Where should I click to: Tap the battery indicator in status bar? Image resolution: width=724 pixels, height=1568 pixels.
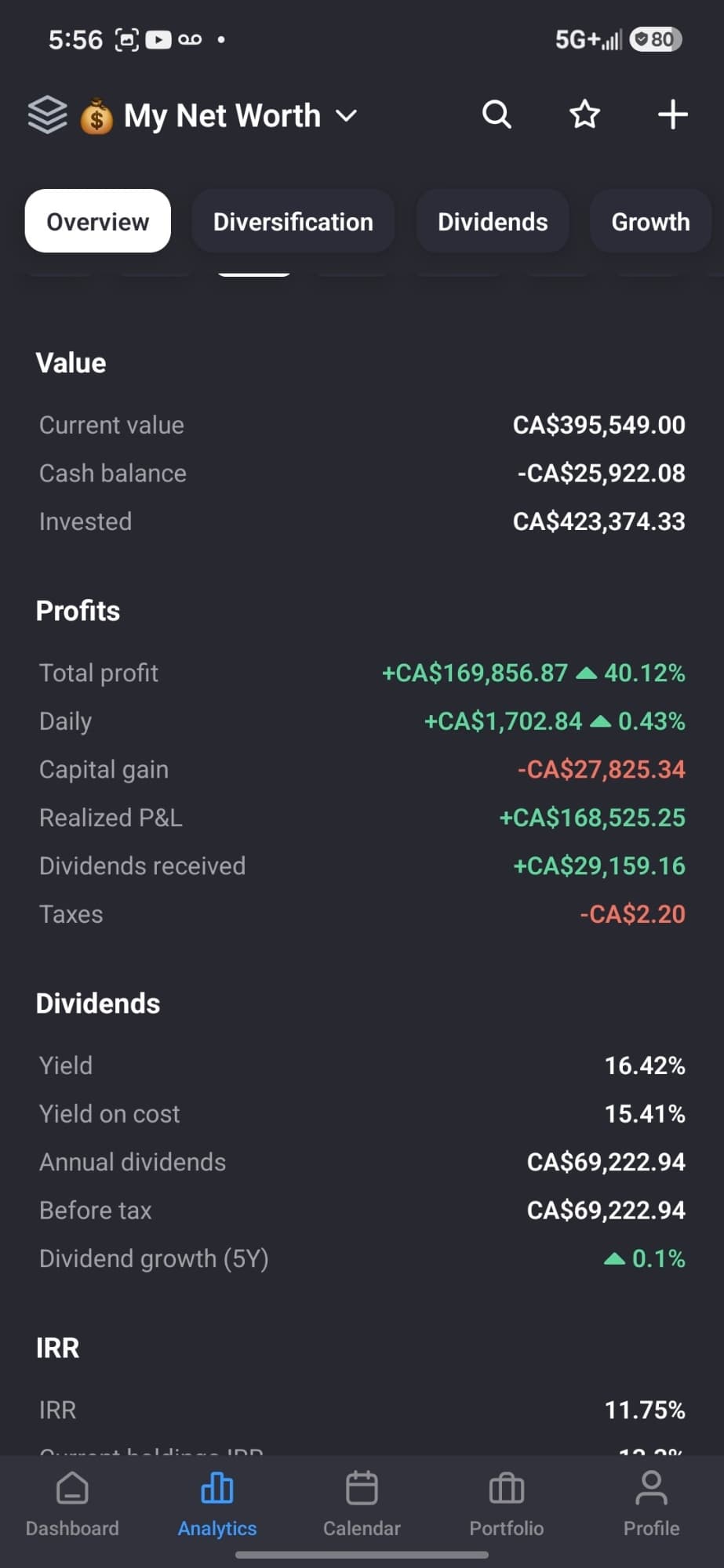point(657,39)
